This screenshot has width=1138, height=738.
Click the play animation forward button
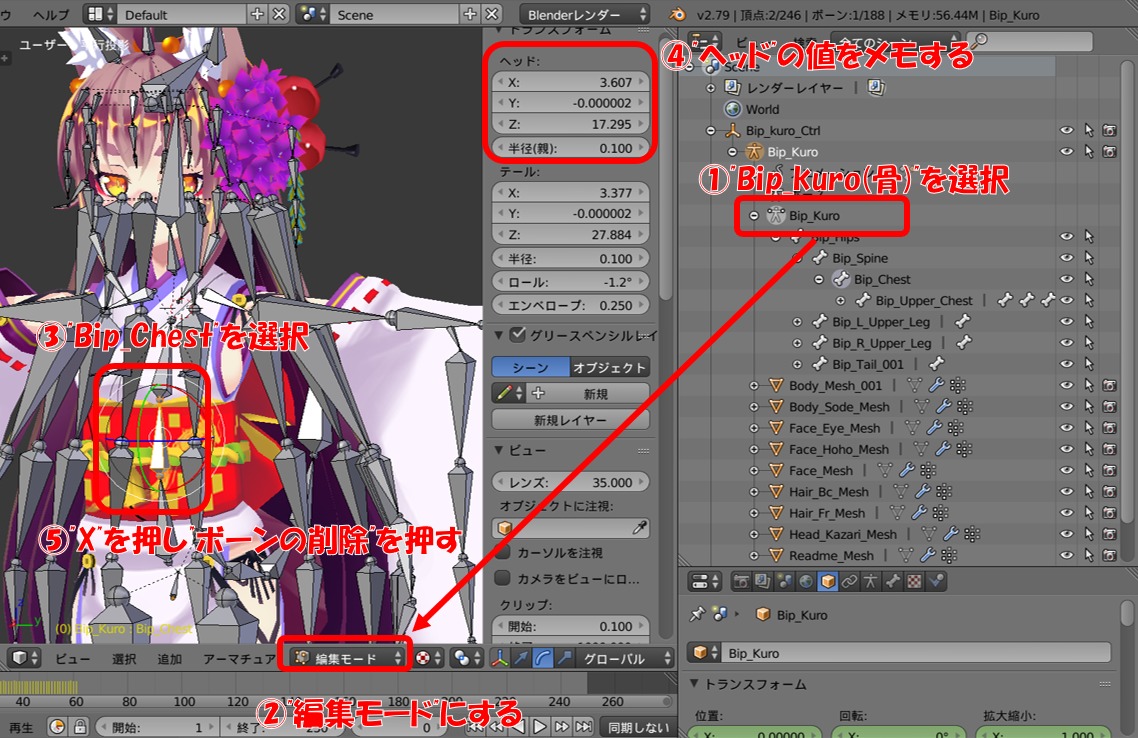pos(539,726)
